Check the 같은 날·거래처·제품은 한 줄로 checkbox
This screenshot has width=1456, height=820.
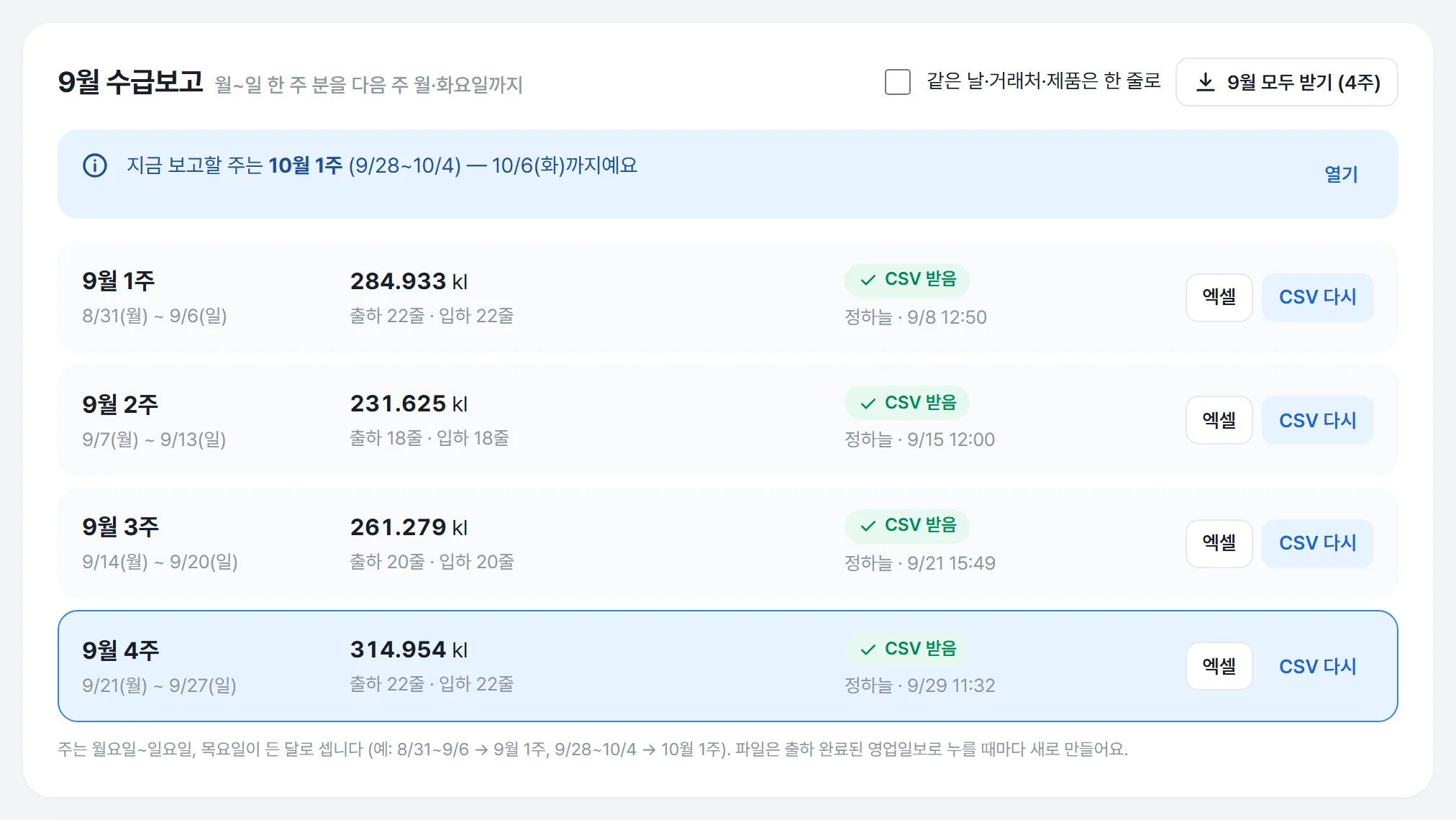point(897,82)
